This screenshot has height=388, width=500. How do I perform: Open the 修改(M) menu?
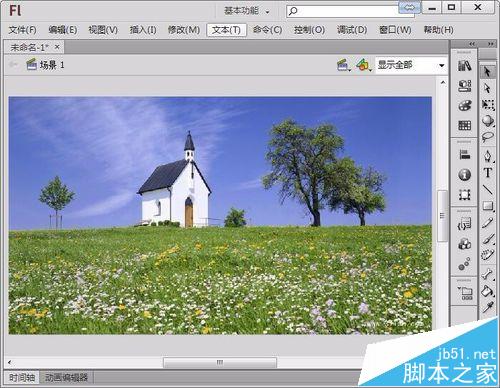(184, 30)
